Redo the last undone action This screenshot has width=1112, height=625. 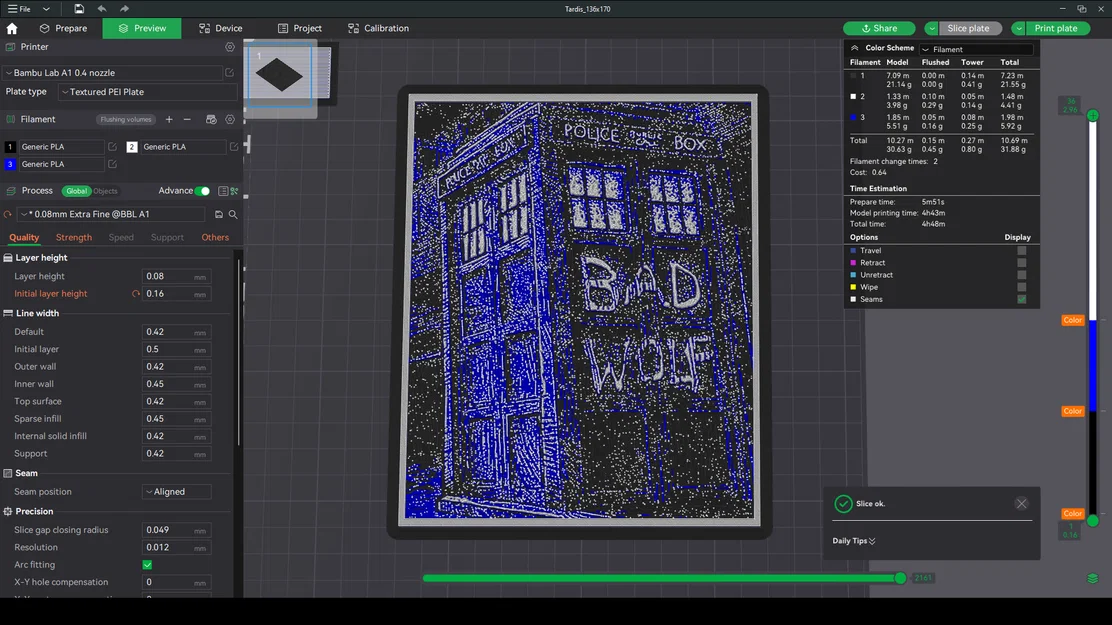tap(124, 9)
